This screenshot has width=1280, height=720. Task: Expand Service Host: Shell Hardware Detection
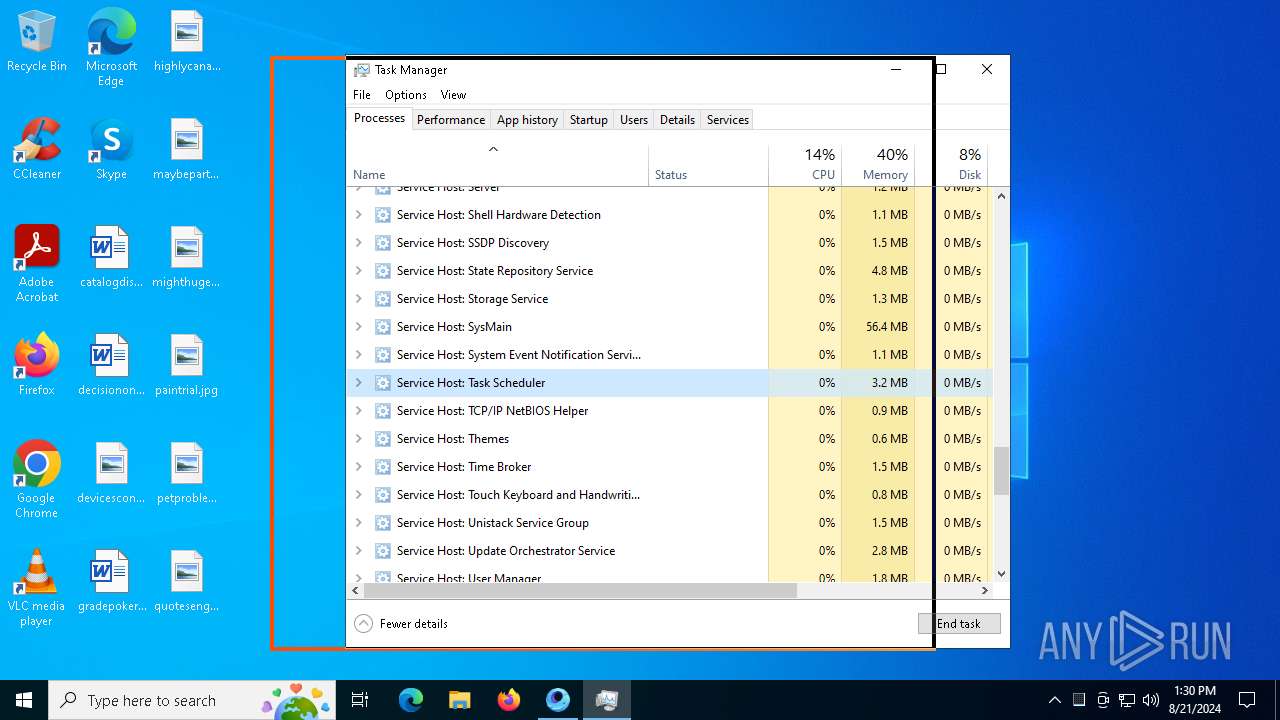click(x=359, y=215)
